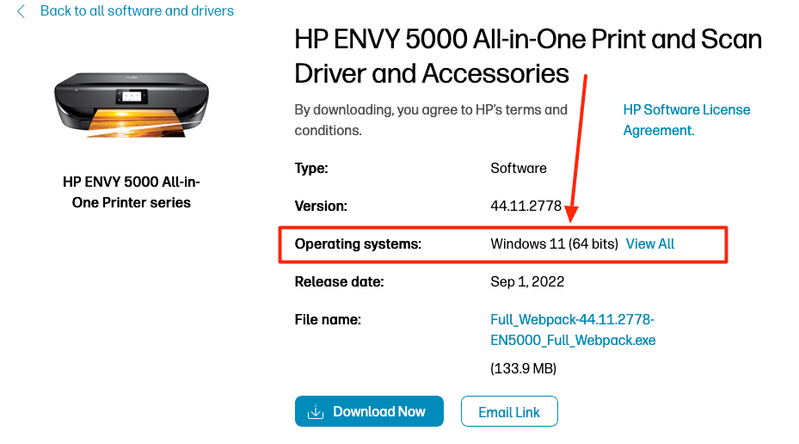This screenshot has width=799, height=444.
Task: Click the 'File name:' label
Action: tap(327, 320)
